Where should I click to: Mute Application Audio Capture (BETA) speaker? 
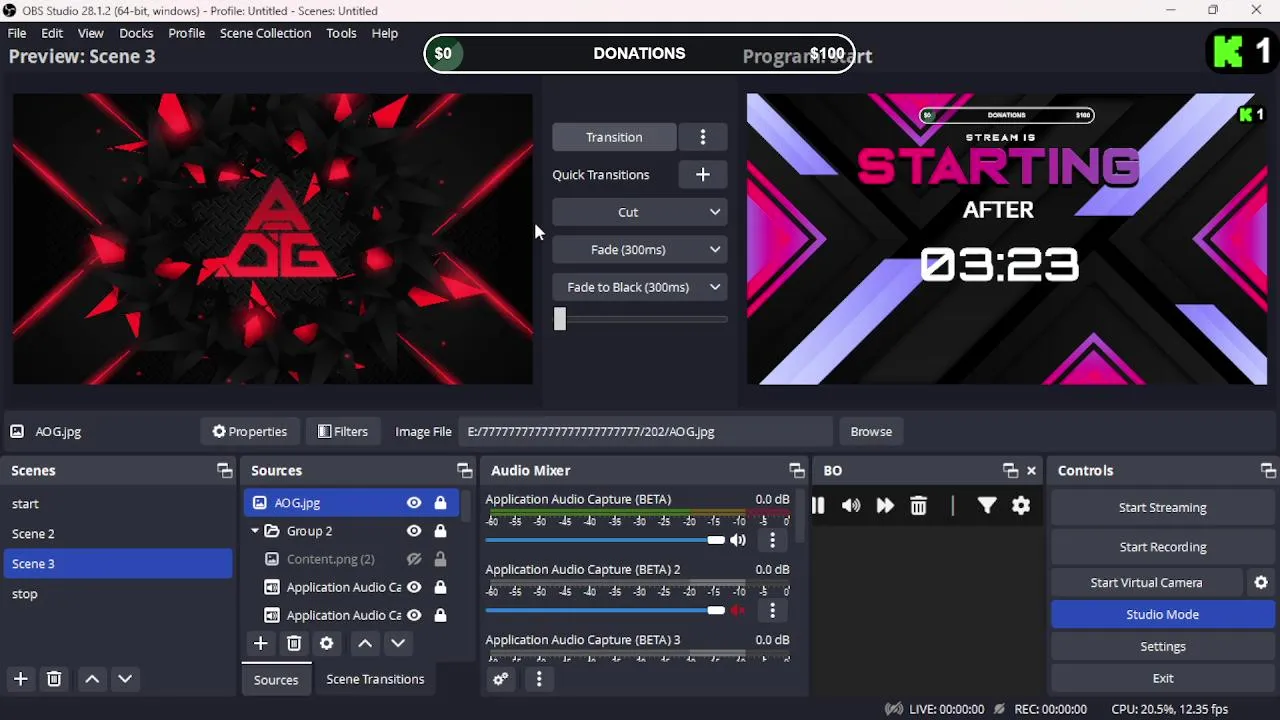(x=738, y=540)
